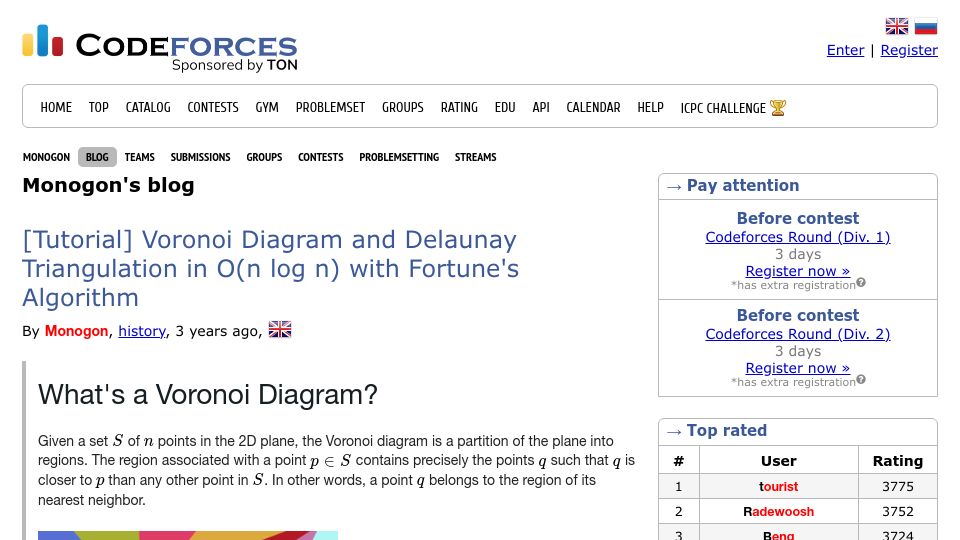Viewport: 960px width, 540px height.
Task: Click the User column header
Action: 779,461
